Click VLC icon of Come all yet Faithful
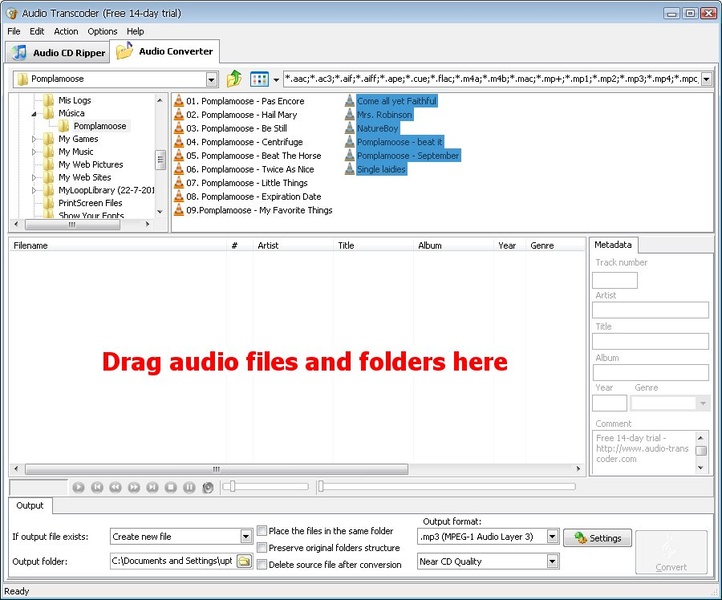This screenshot has height=600, width=722. pos(349,101)
